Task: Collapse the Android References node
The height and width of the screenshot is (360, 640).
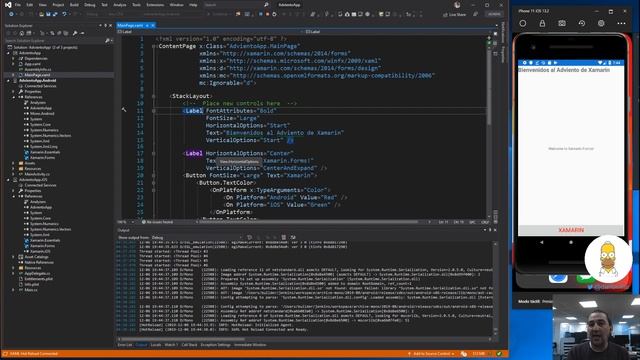Action: pyautogui.click(x=13, y=97)
